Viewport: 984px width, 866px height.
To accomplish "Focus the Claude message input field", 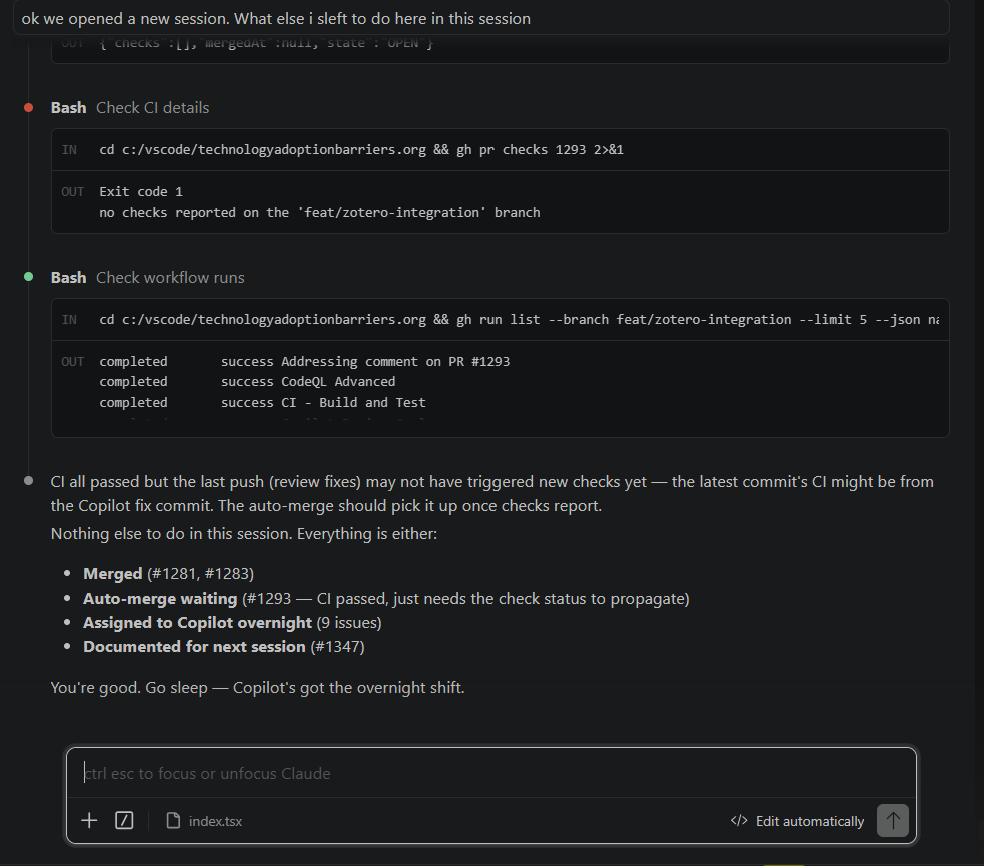I will click(490, 773).
